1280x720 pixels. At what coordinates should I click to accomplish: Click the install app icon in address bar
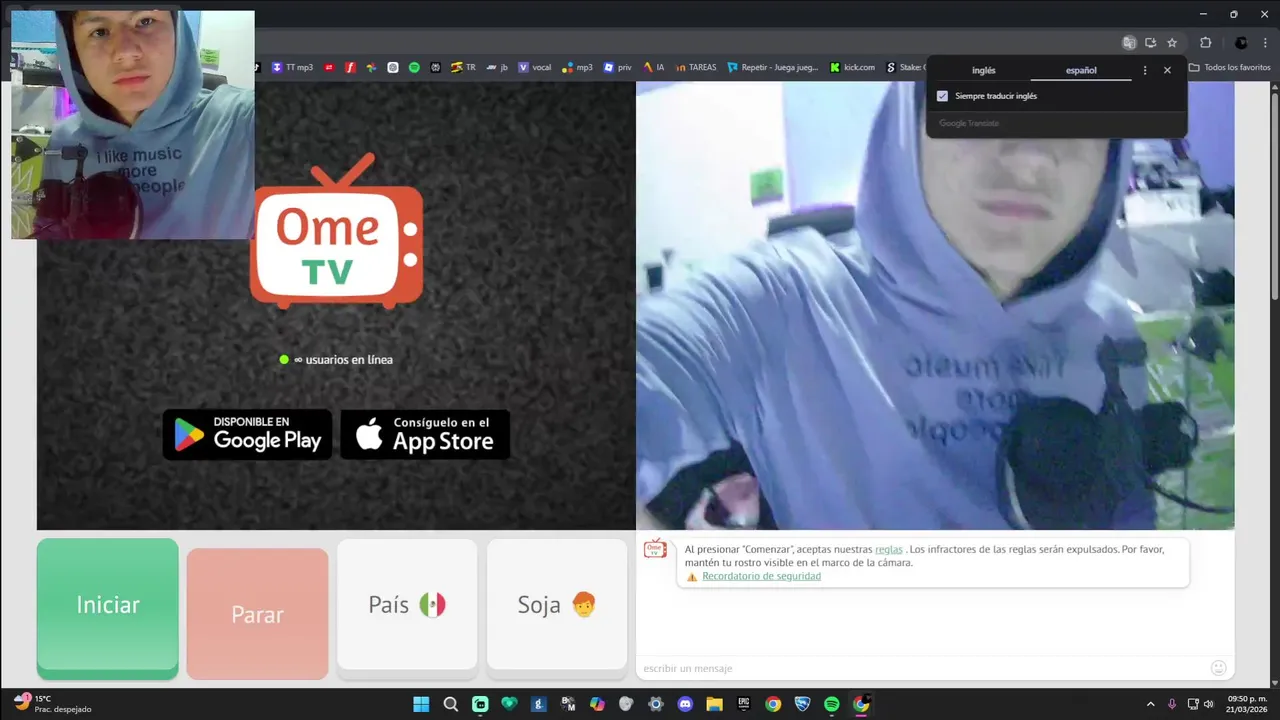[x=1151, y=43]
